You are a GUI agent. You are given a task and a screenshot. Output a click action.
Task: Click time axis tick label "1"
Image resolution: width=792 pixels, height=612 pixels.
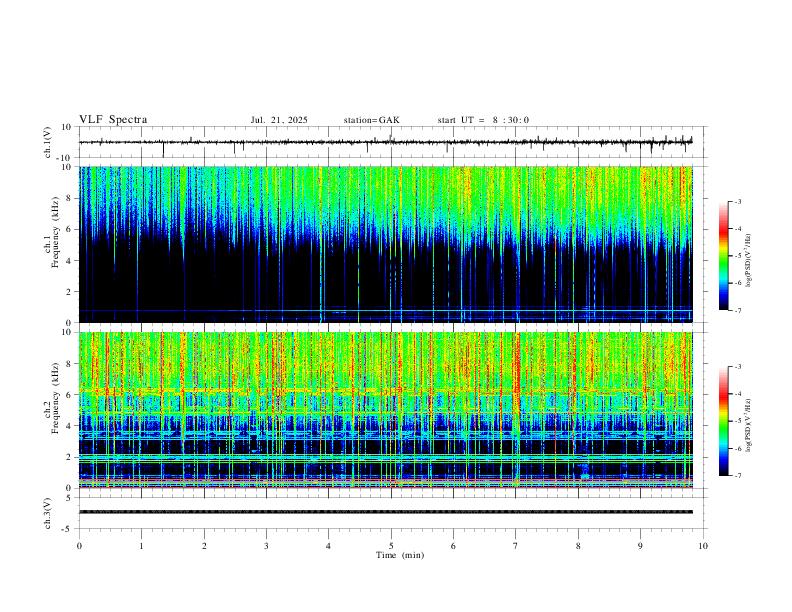point(141,546)
